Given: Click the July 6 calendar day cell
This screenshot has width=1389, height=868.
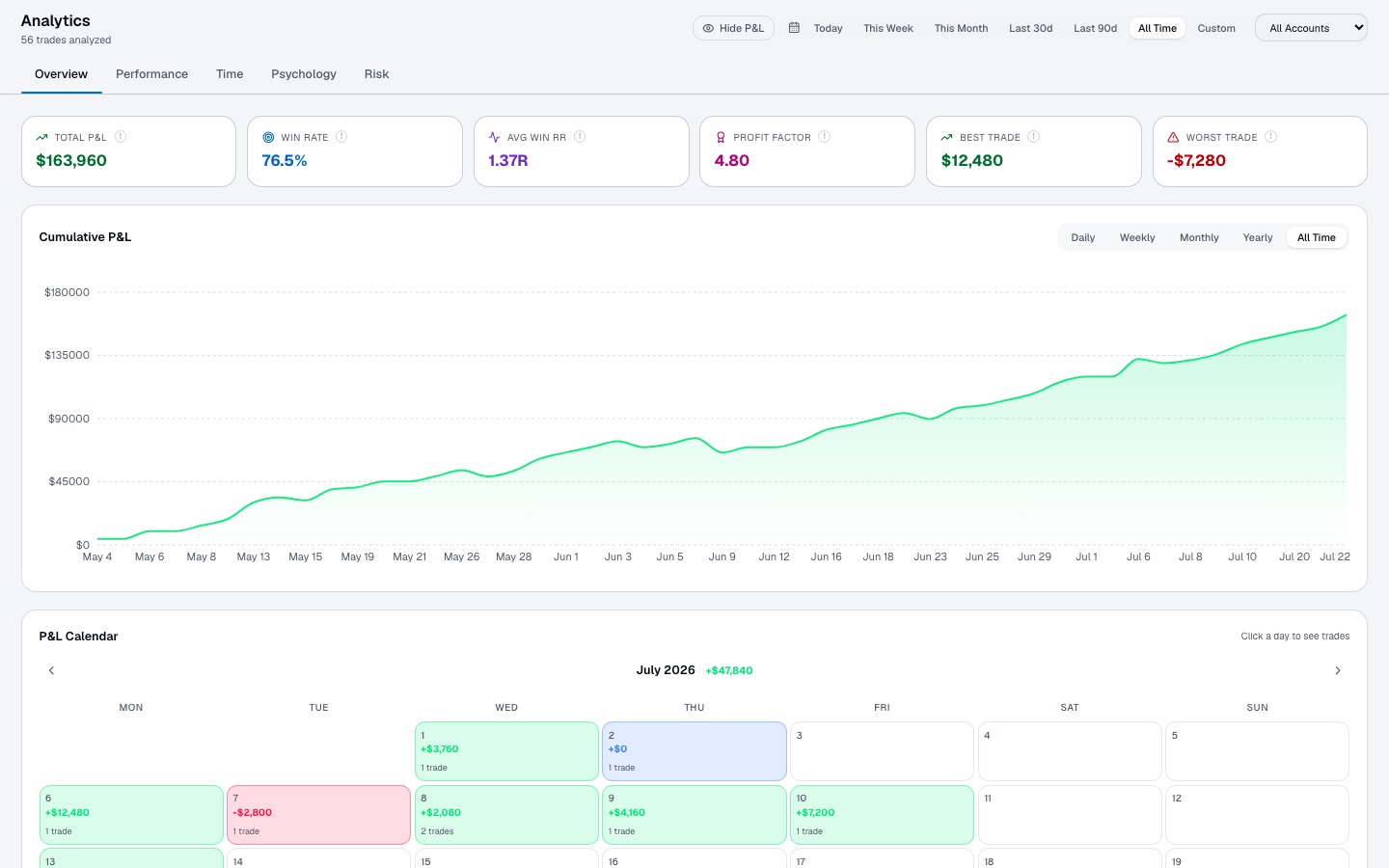Looking at the screenshot, I should (131, 815).
